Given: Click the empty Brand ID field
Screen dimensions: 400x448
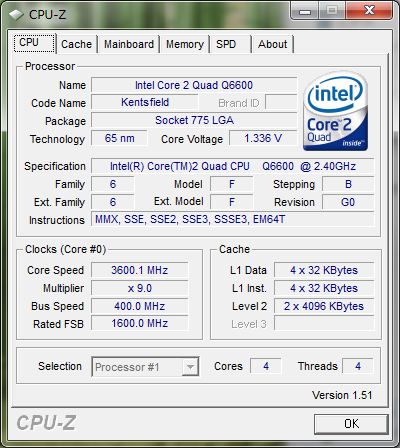Looking at the screenshot, I should (281, 102).
